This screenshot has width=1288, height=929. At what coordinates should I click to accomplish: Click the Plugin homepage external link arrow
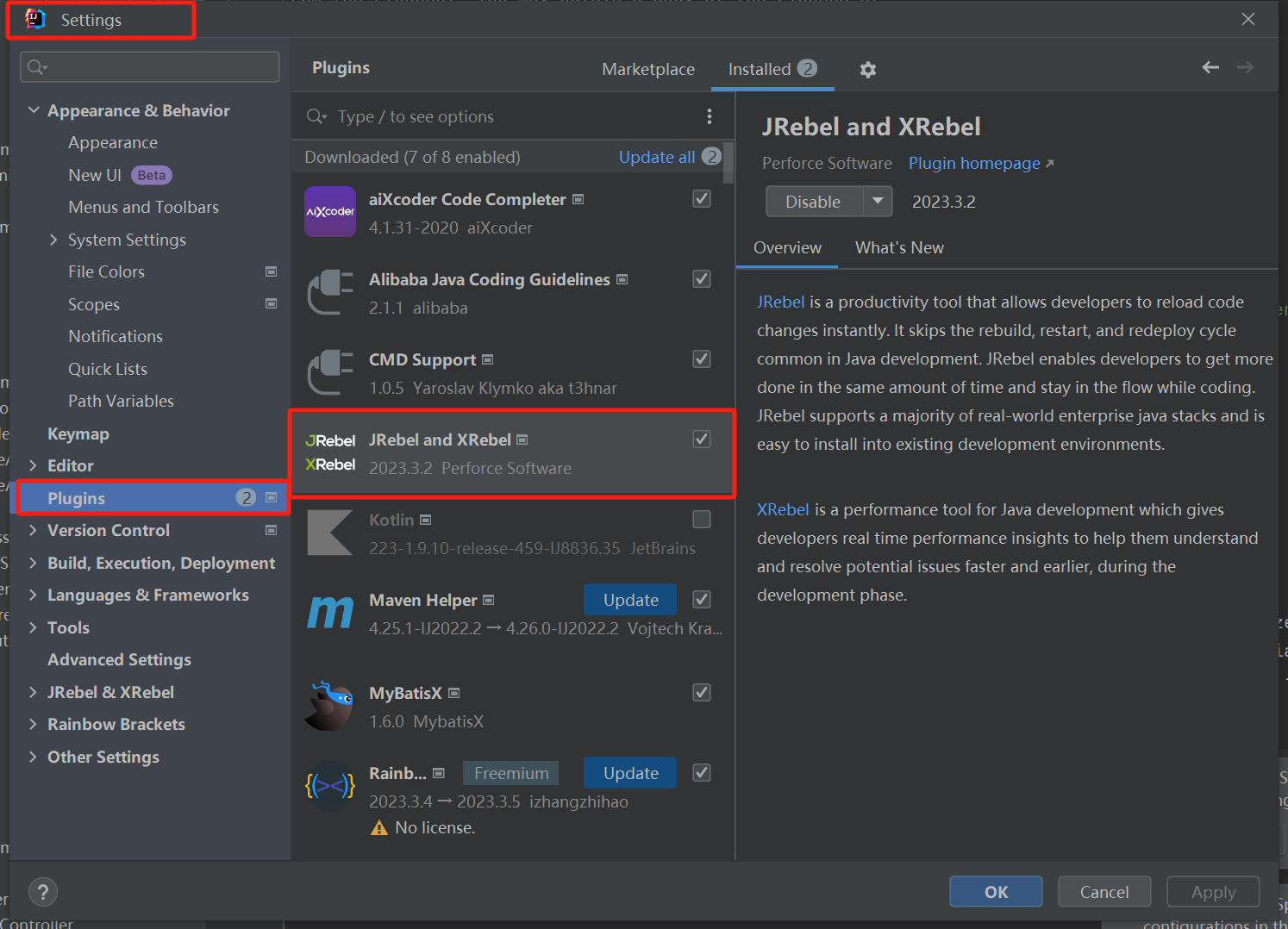(1049, 164)
